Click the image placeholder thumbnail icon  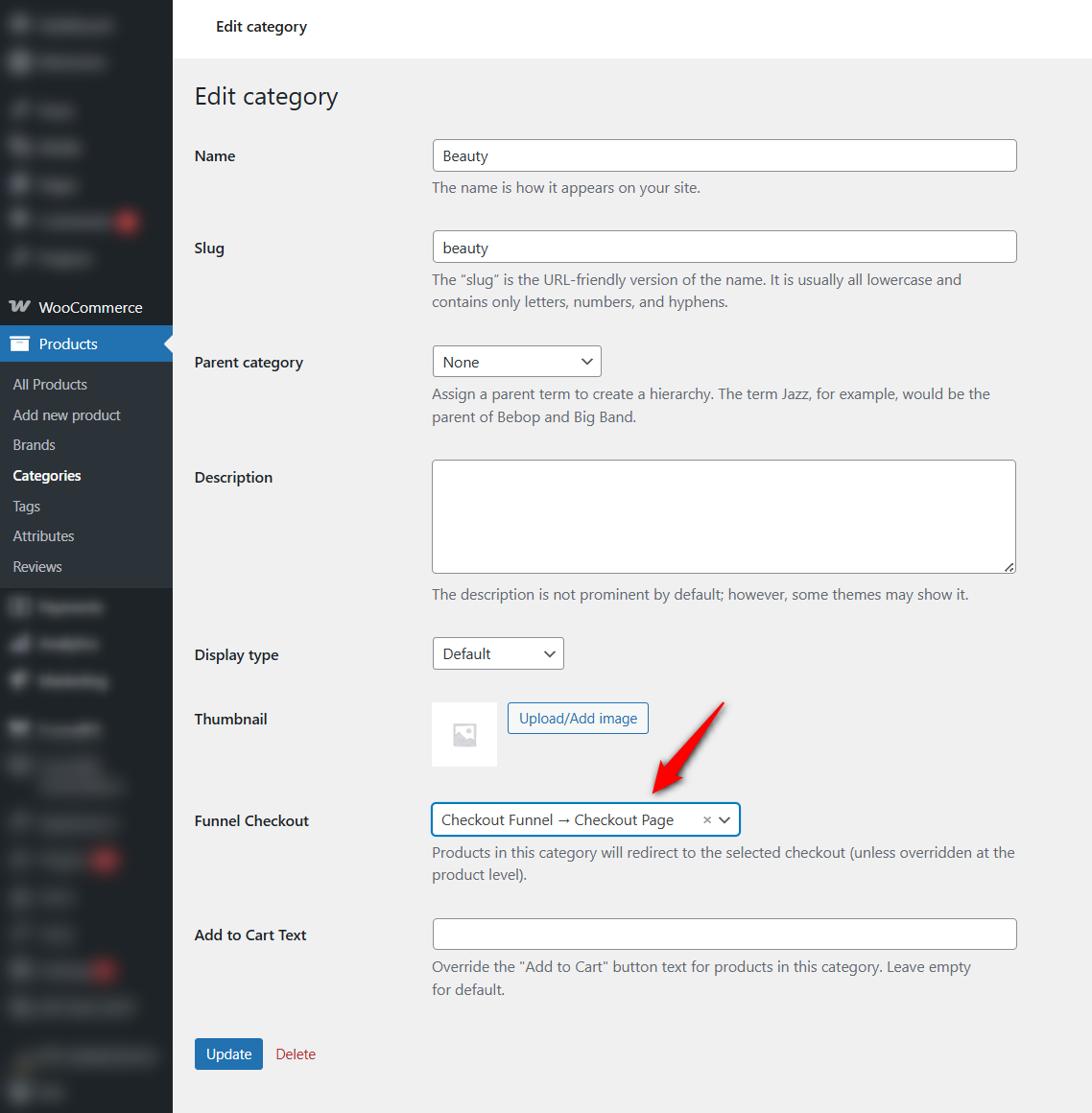click(464, 734)
